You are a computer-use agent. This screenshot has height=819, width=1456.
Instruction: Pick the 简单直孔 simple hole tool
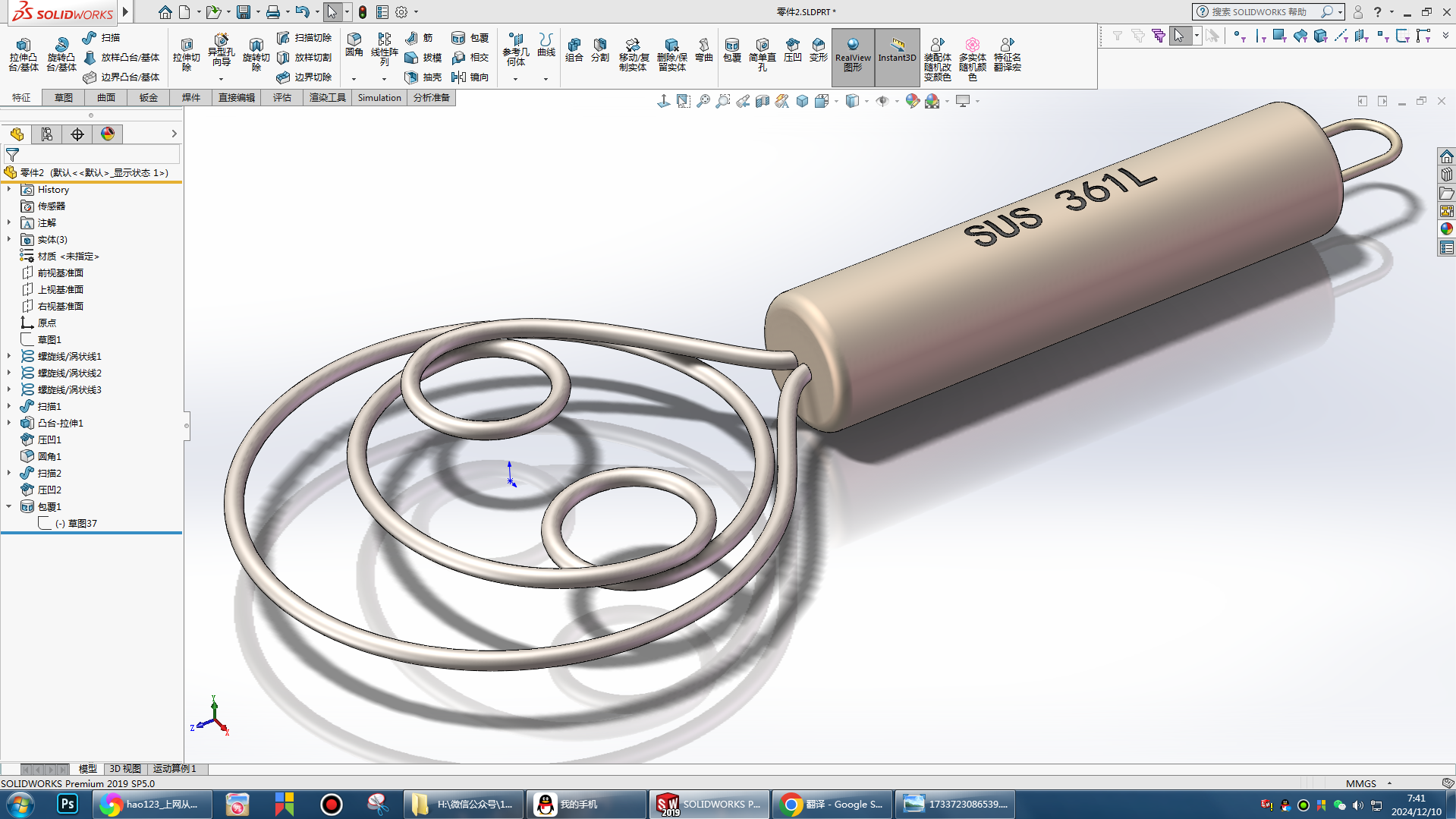pyautogui.click(x=763, y=55)
